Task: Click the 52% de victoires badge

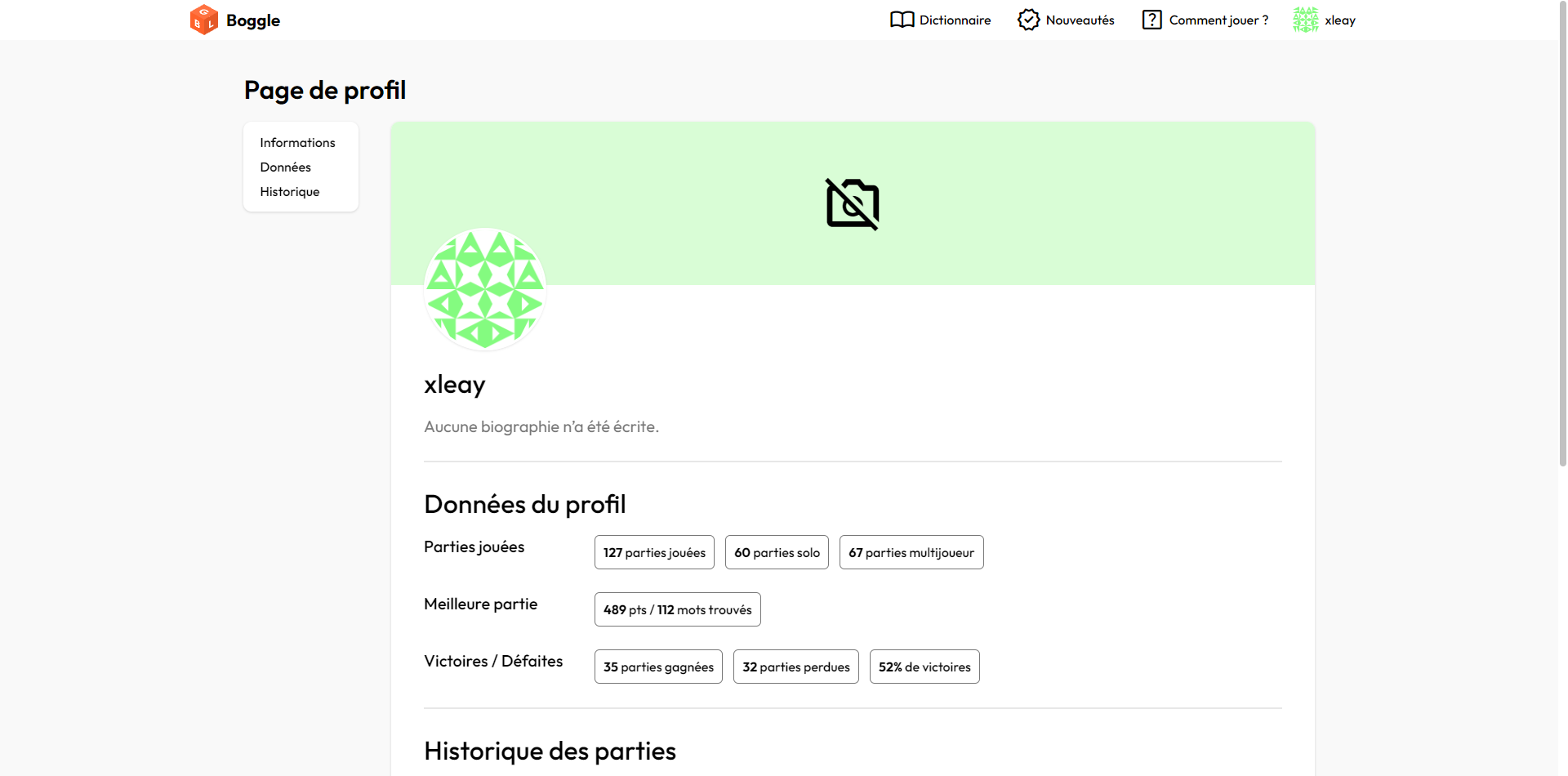Action: coord(924,667)
